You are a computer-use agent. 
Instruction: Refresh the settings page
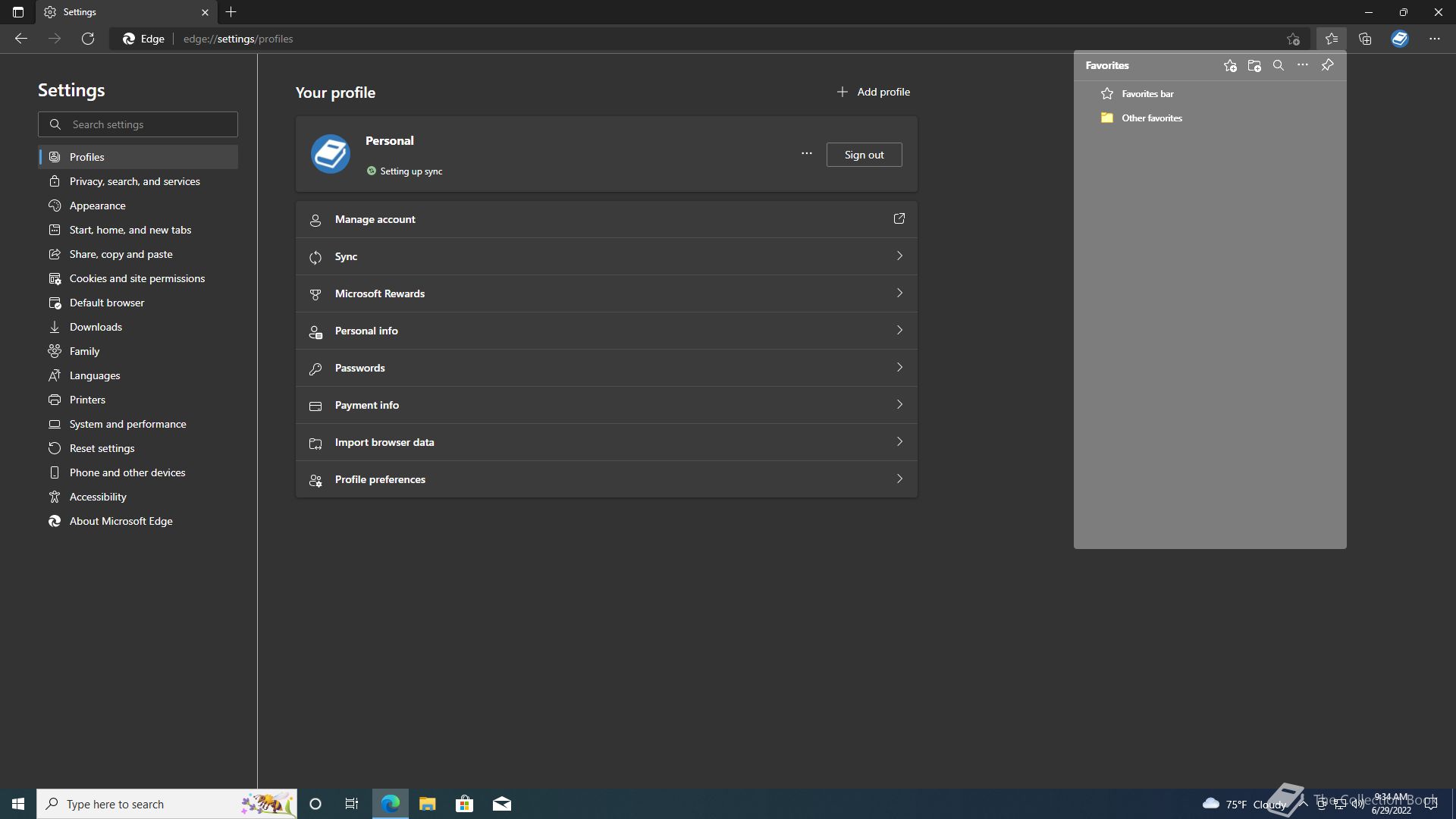[x=88, y=39]
